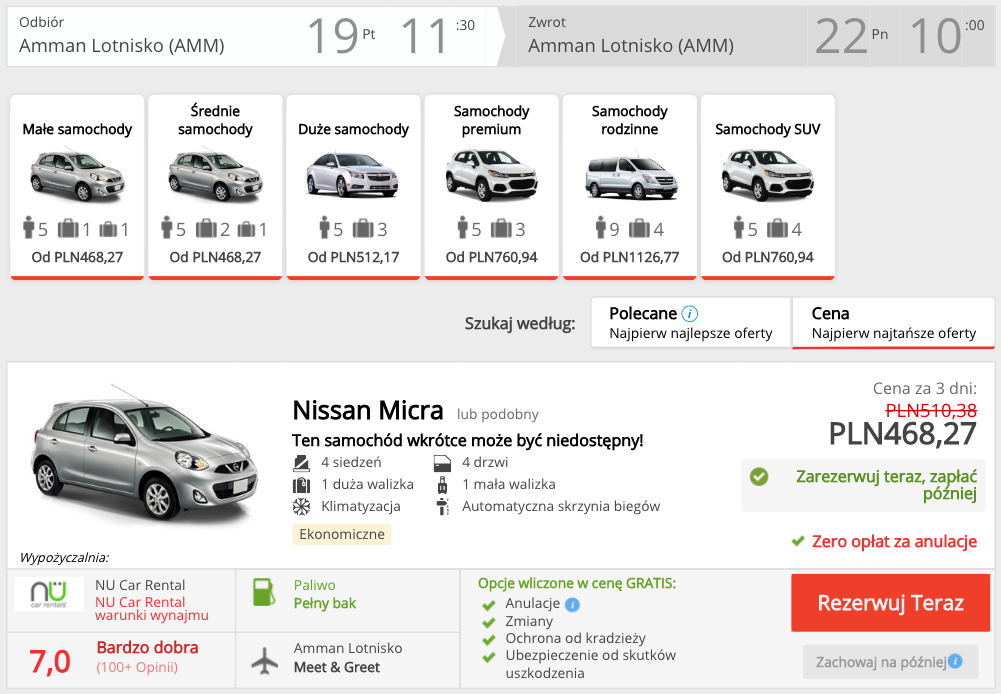Open the Polecane info icon
This screenshot has height=694, width=1001.
(689, 313)
